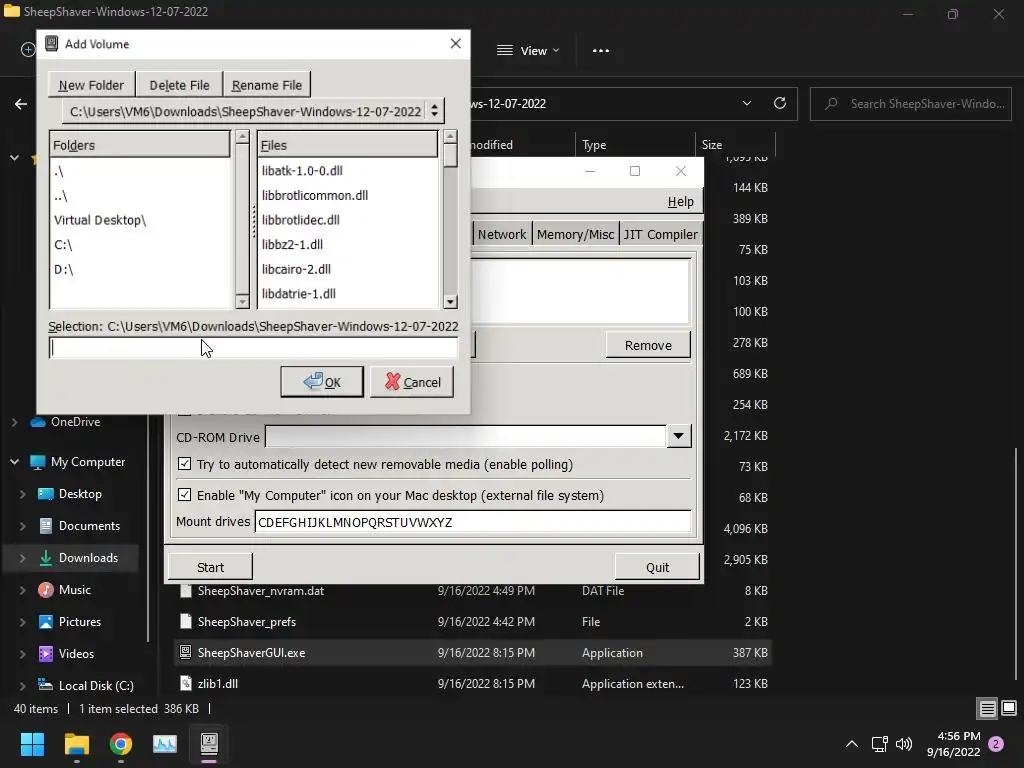This screenshot has width=1024, height=768.
Task: Toggle Enable My Computer icon checkbox
Action: pyautogui.click(x=185, y=495)
